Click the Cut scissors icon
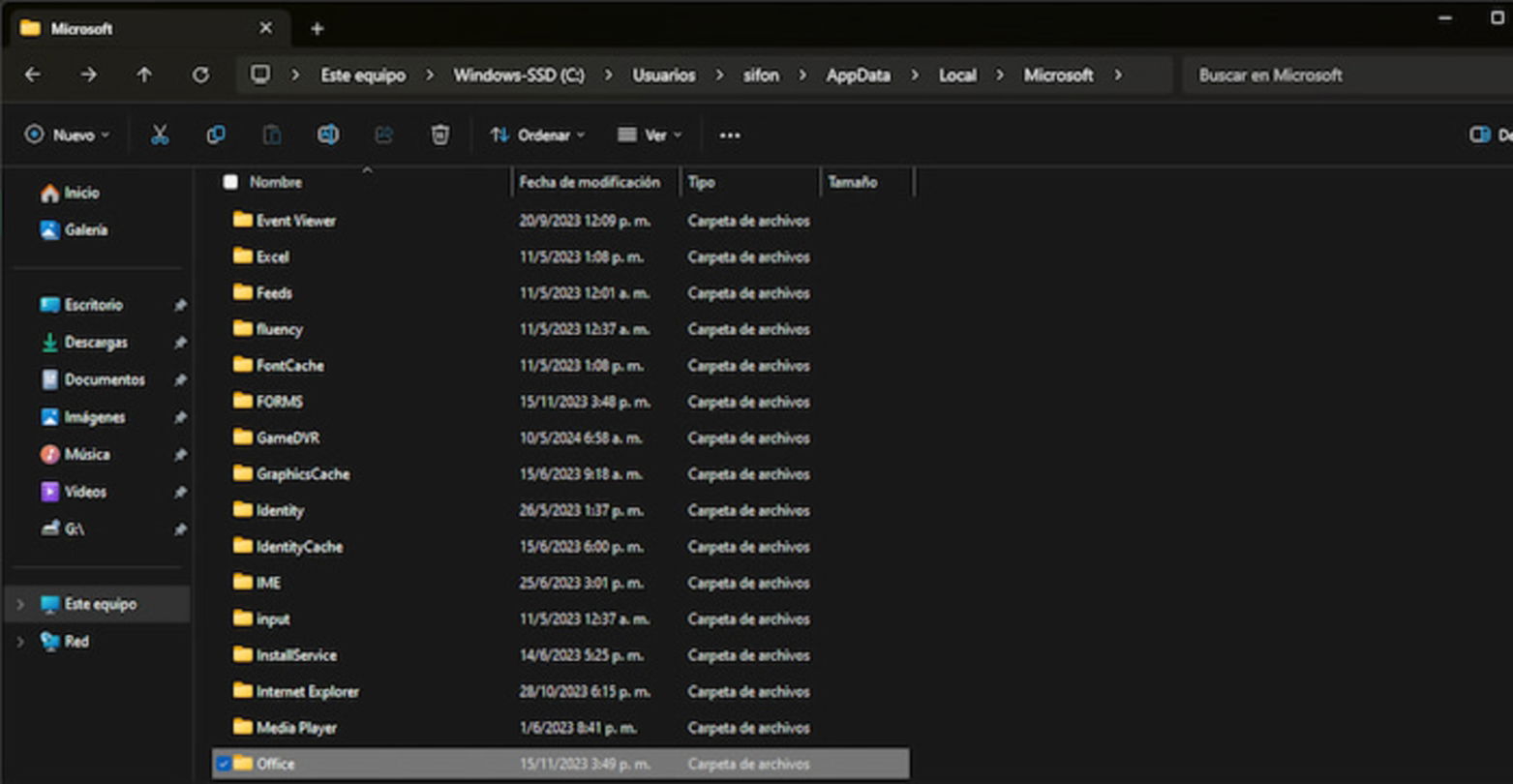 tap(160, 135)
